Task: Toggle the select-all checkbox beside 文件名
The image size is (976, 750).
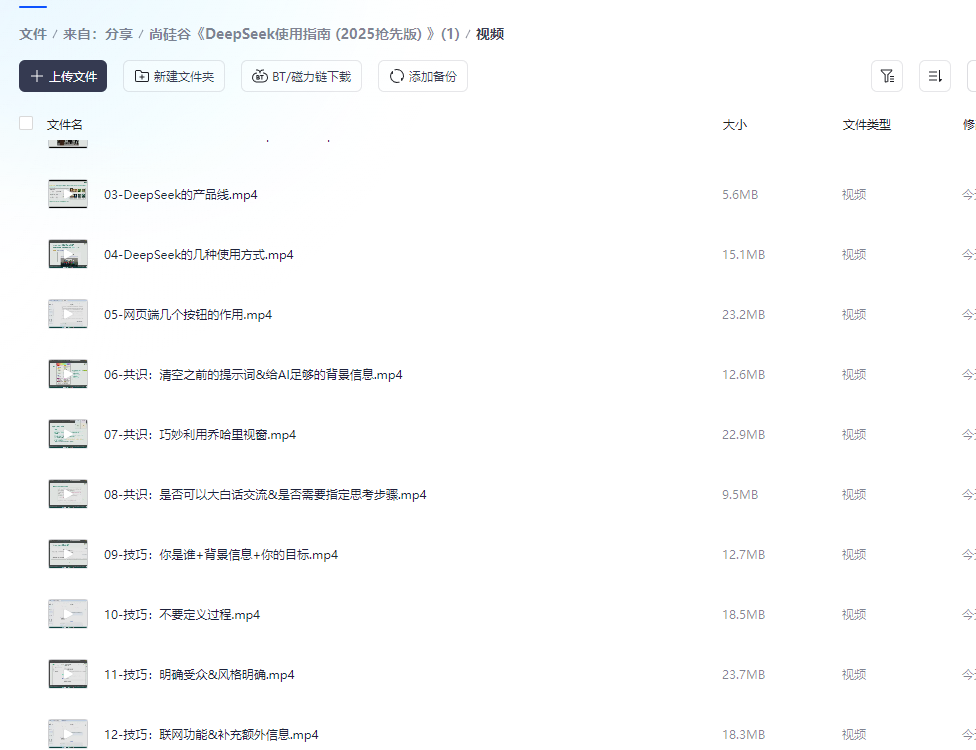Action: (26, 123)
